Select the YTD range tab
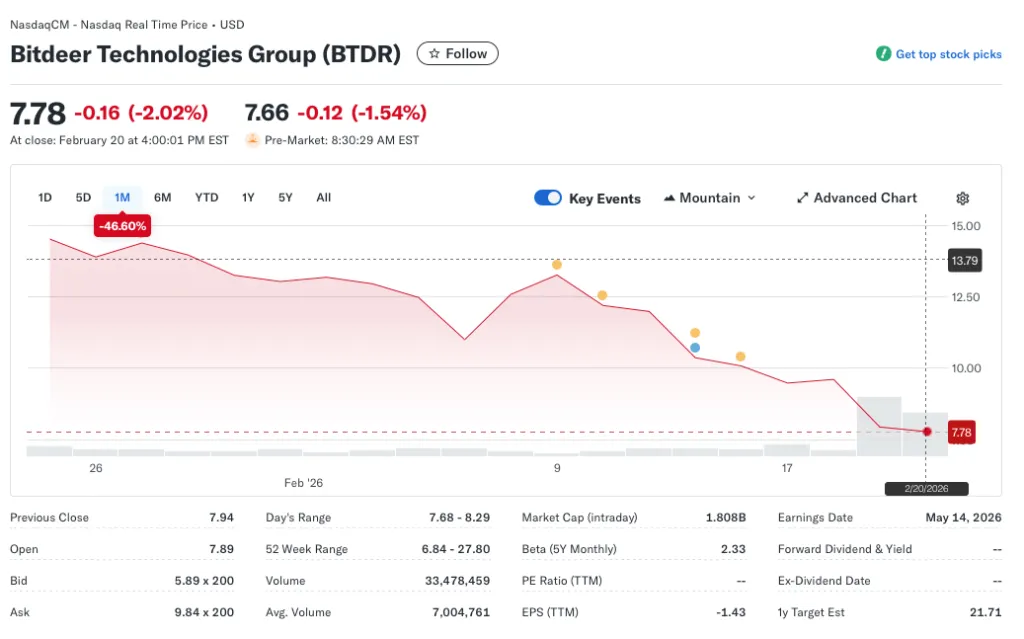 (206, 198)
